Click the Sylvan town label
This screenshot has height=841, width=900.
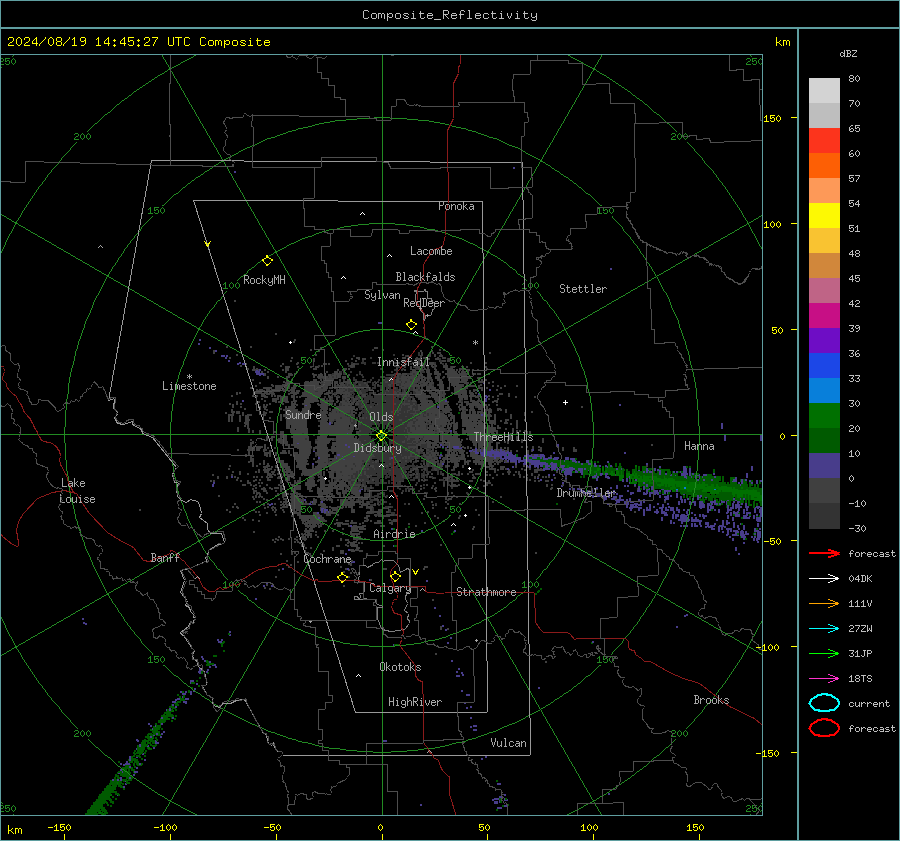pos(382,295)
